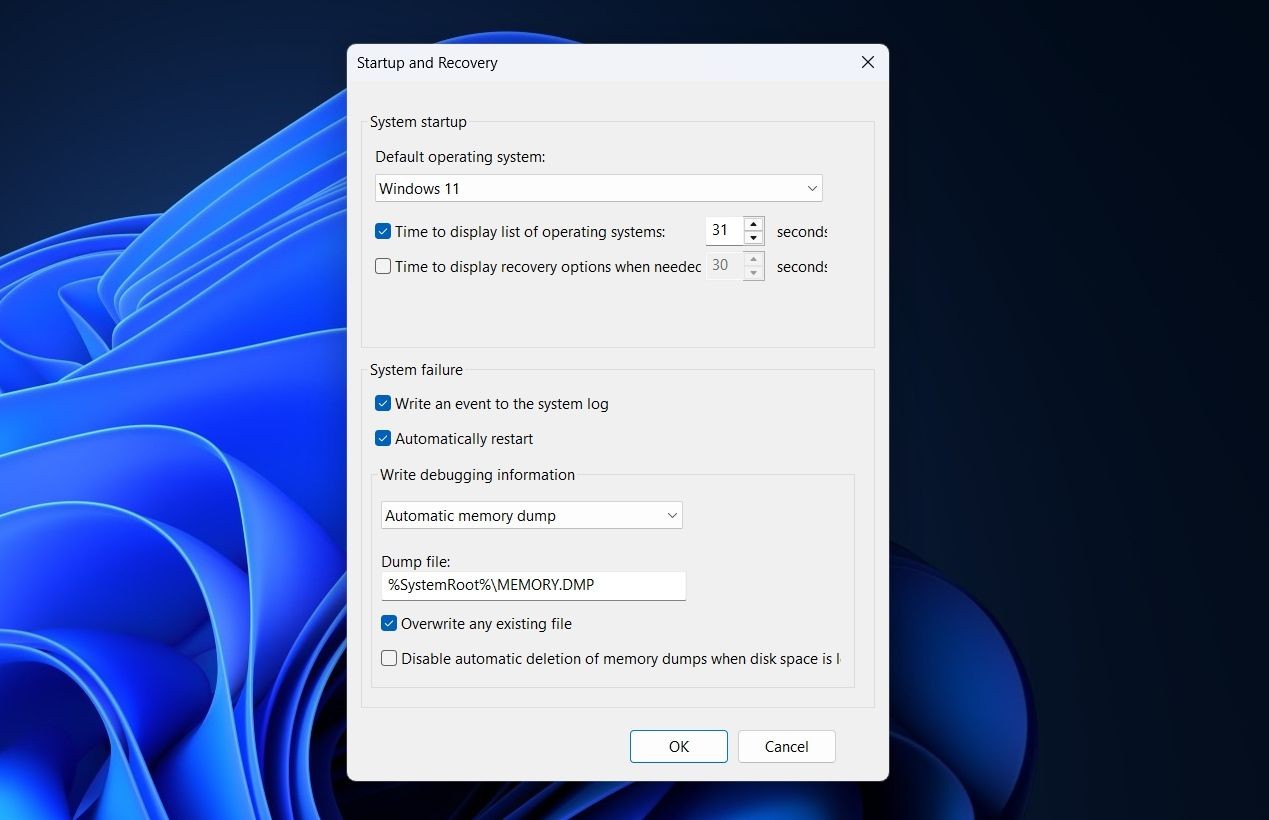Viewport: 1269px width, 820px height.
Task: Click the 'Write debugging information' group label
Action: point(477,474)
